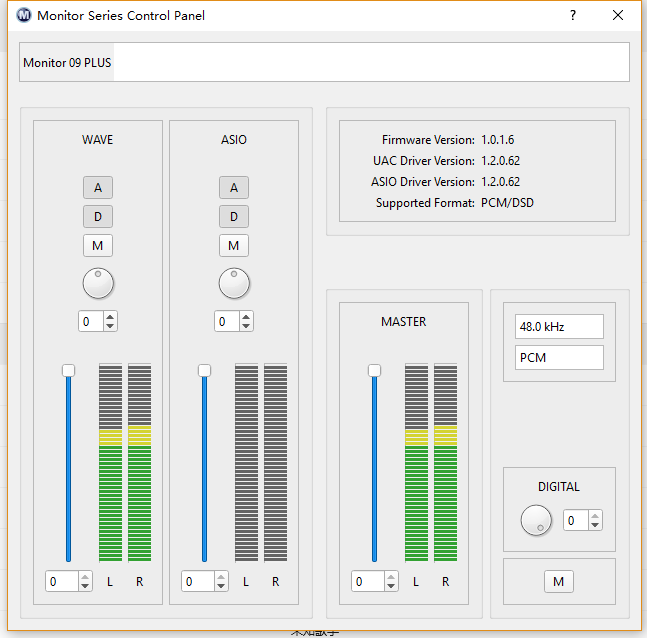This screenshot has width=647, height=638.
Task: Click the DIGITAL volume knob
Action: click(x=536, y=520)
